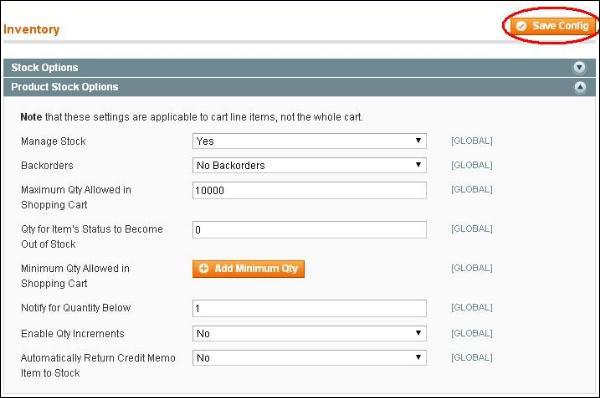This screenshot has height=398, width=600.
Task: Click the Notify for Quantity Below label
Action: click(76, 308)
